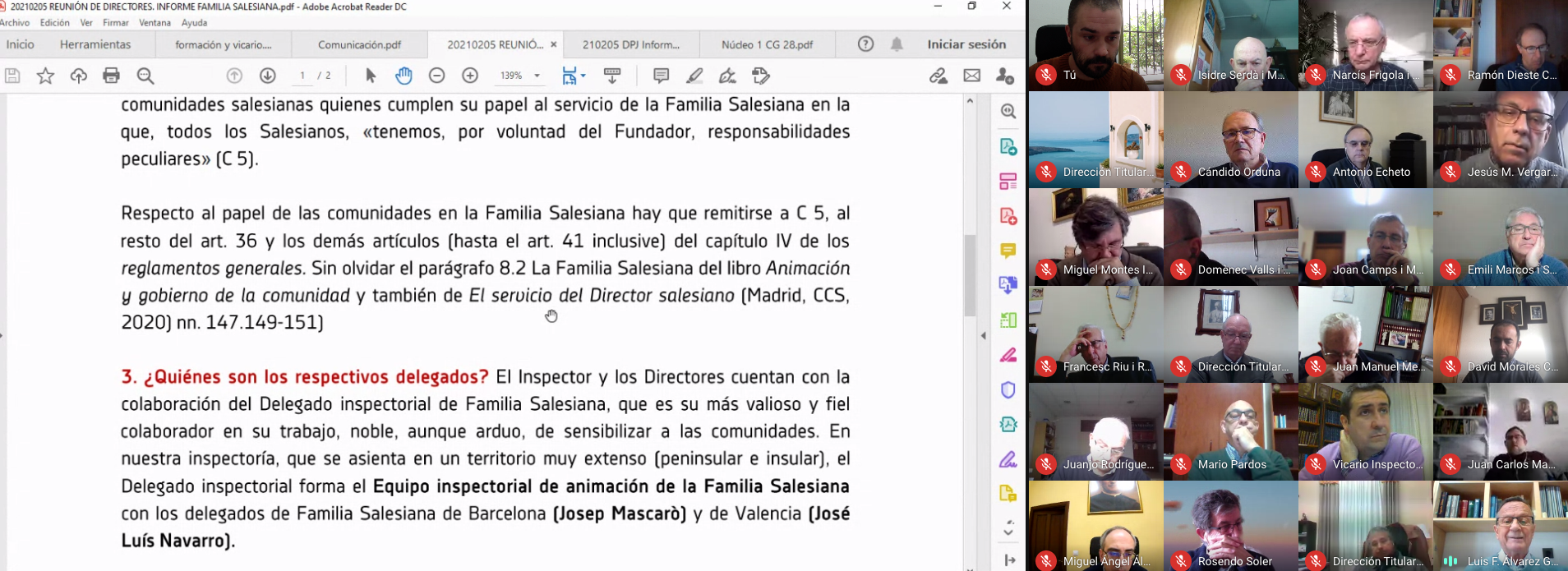This screenshot has height=571, width=1568.
Task: Select the highlight text pen tool
Action: [694, 76]
